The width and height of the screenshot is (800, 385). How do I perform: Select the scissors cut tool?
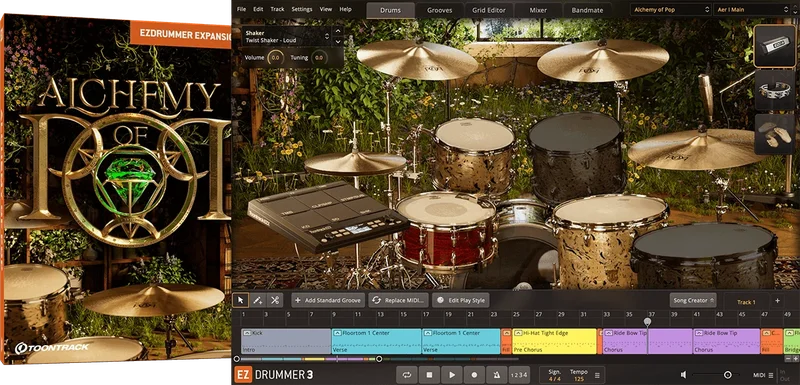click(x=274, y=300)
